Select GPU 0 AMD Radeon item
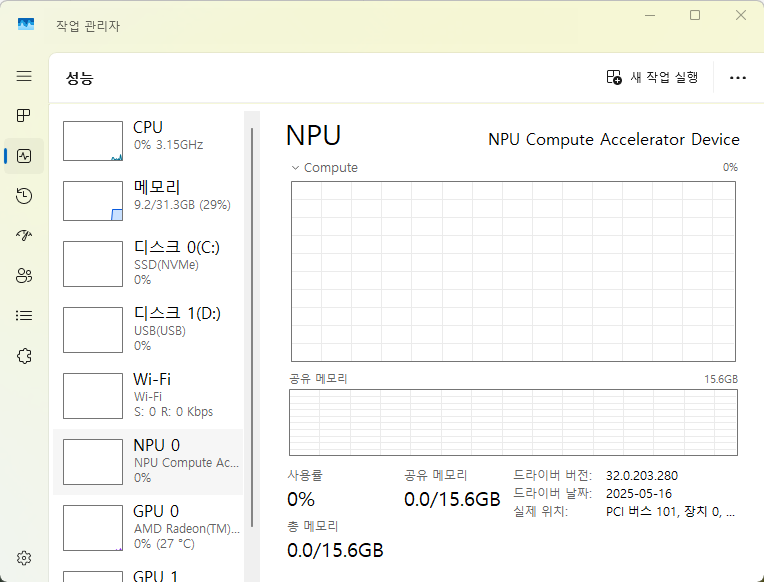Image resolution: width=764 pixels, height=582 pixels. 150,527
